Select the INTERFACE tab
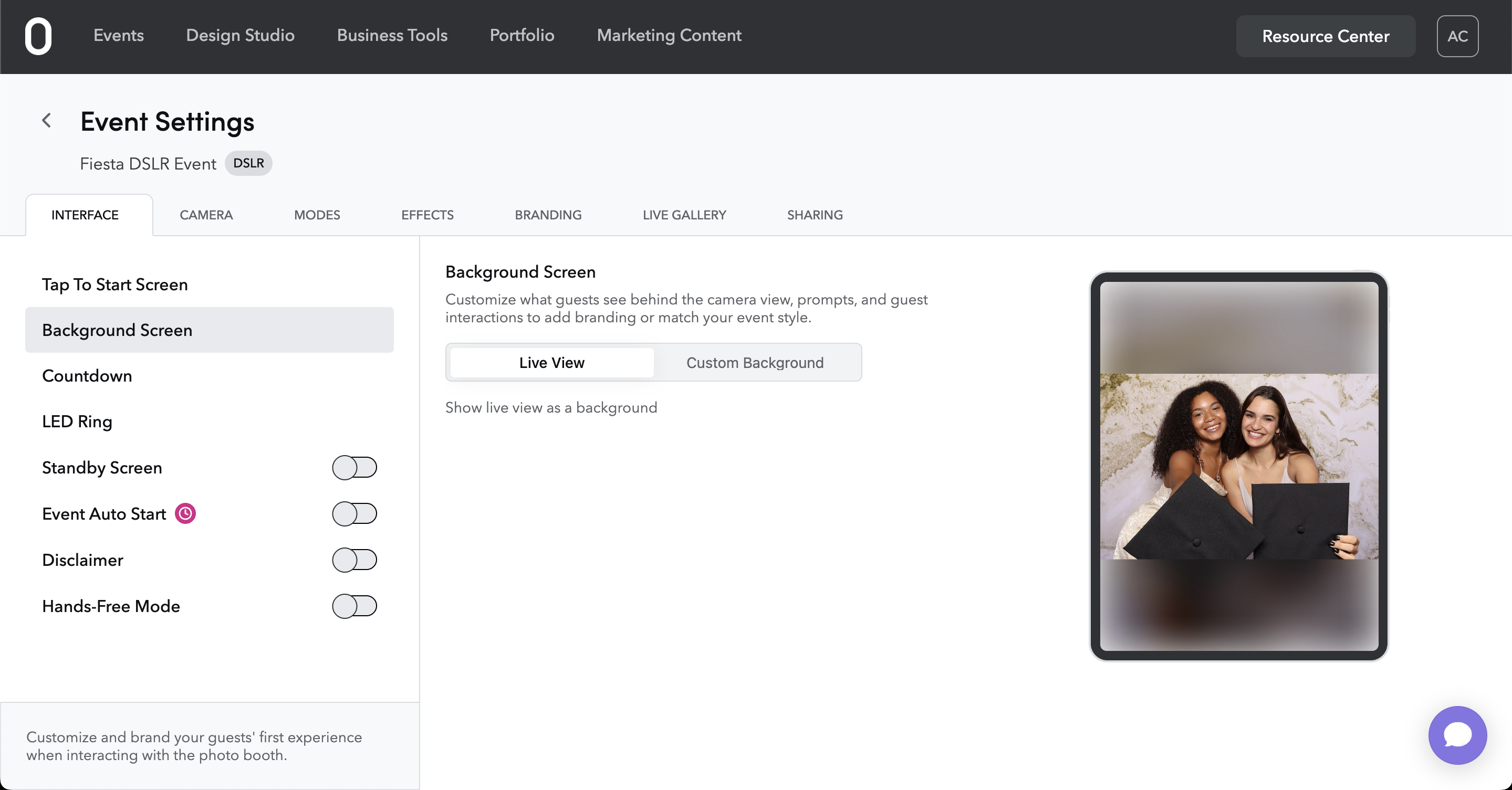 click(89, 215)
